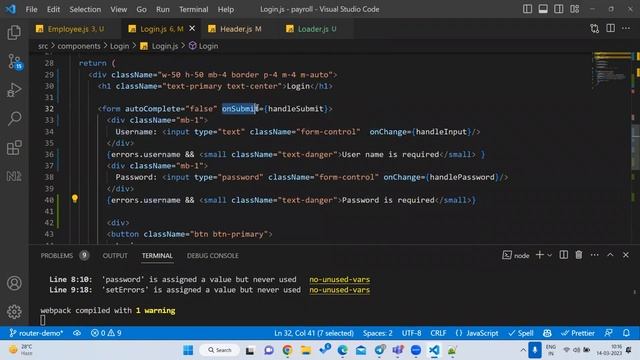Open changes compare icon in editor toolbar
This screenshot has width=640, height=360.
tap(595, 29)
